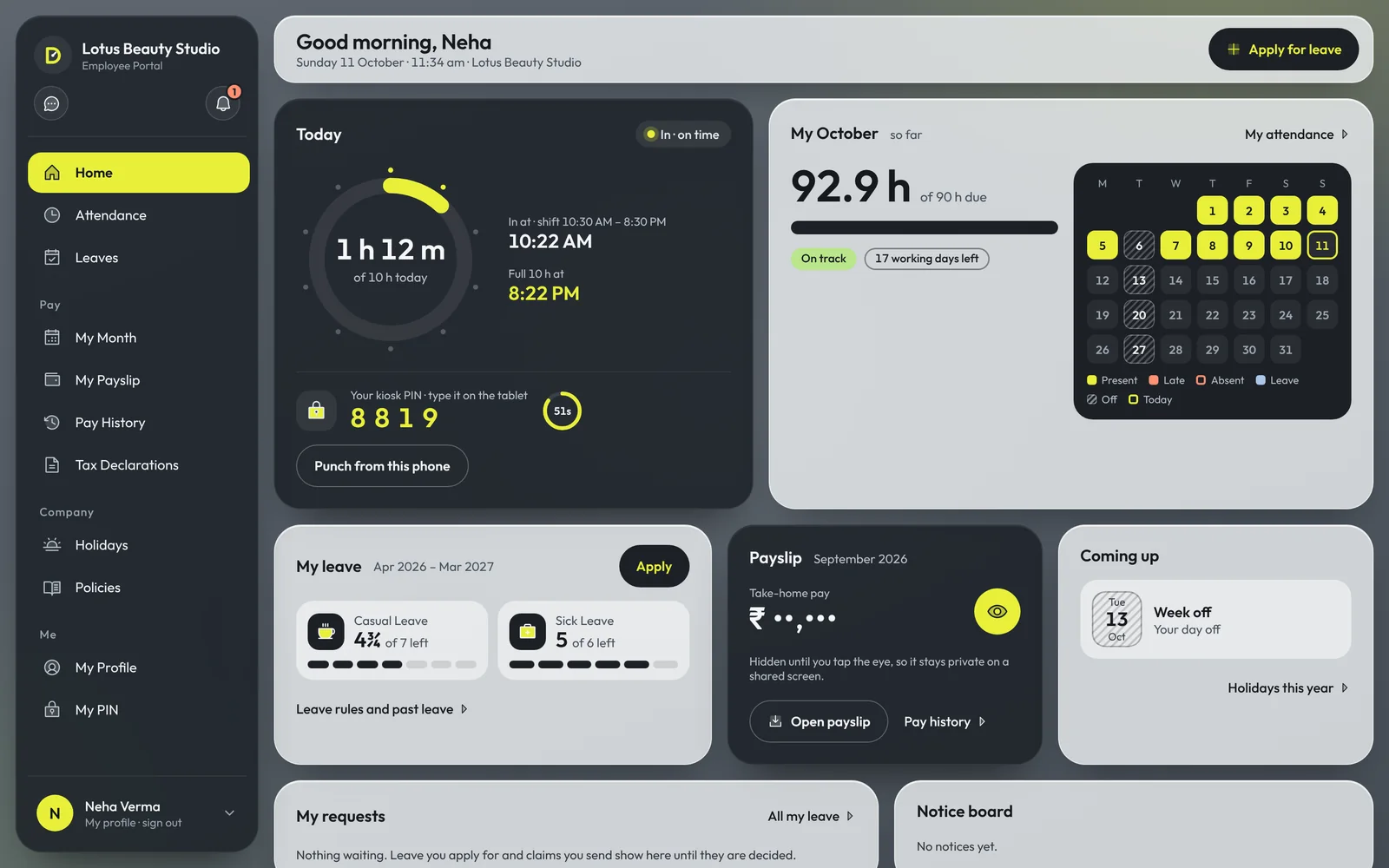The image size is (1389, 868).
Task: Click the My Profile person icon
Action: coord(52,667)
